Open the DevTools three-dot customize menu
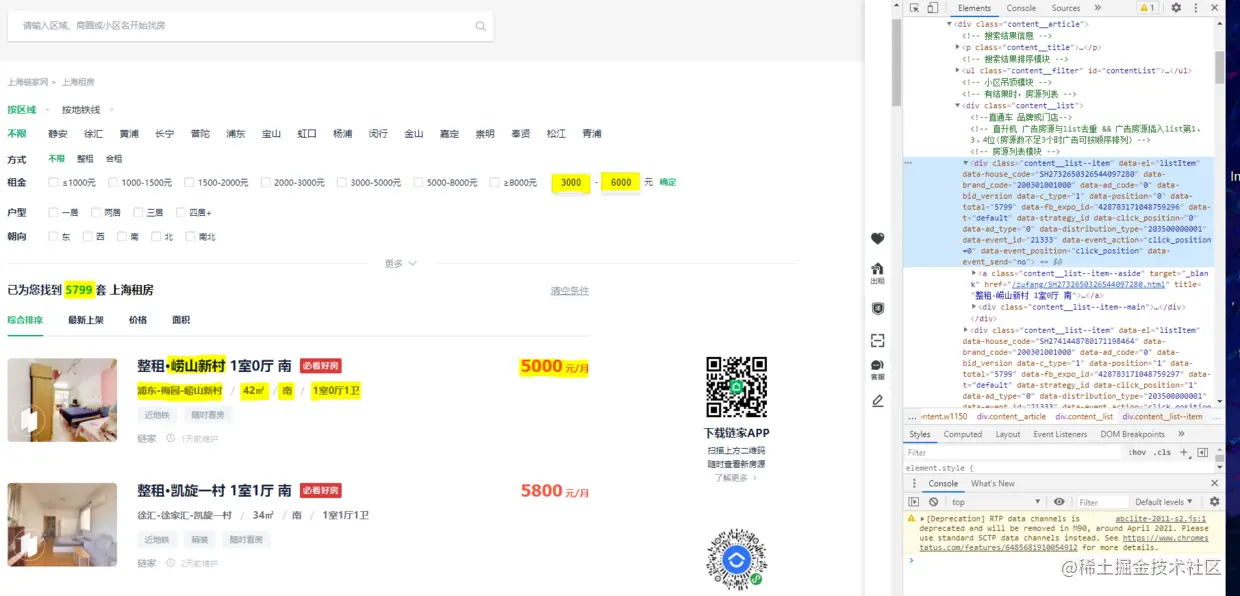Viewport: 1240px width, 596px height. click(1194, 8)
